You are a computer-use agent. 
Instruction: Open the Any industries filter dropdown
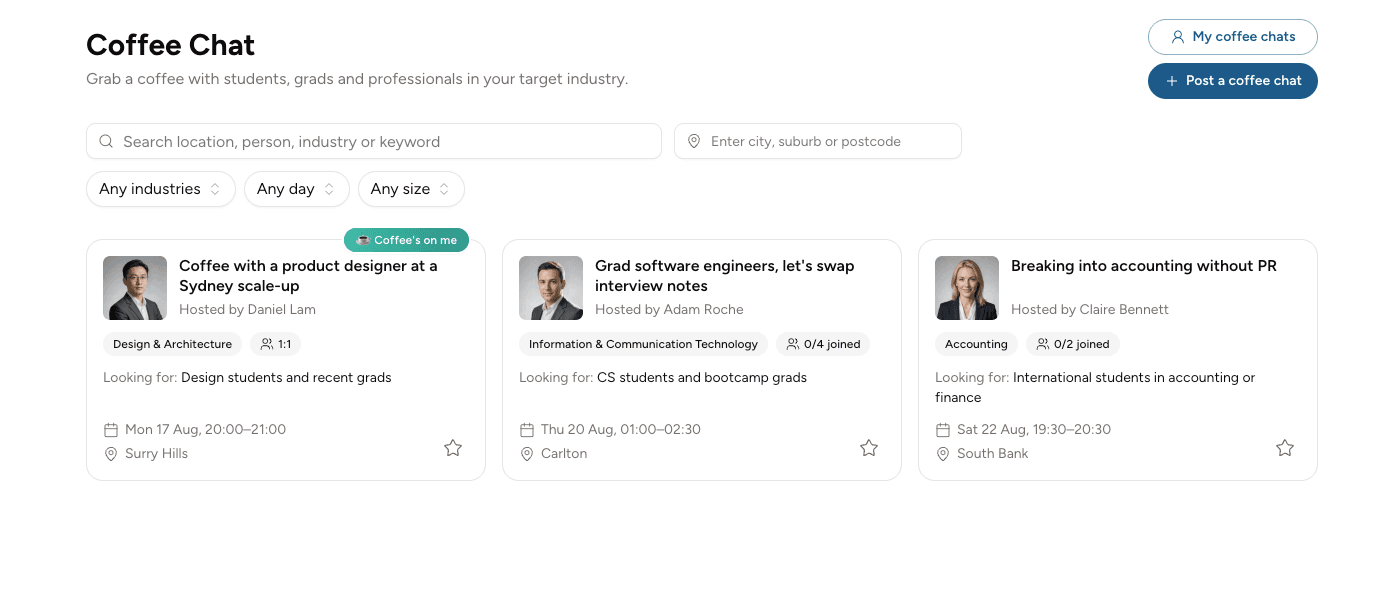161,189
